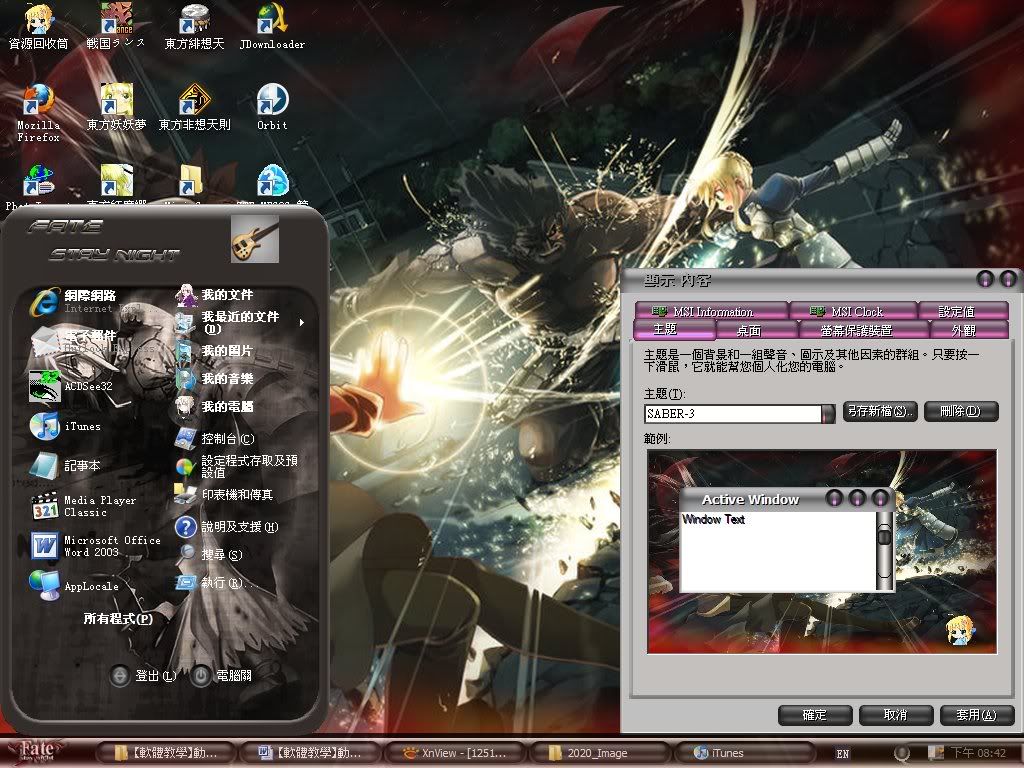Switch to 2020_Image folder taskbar button
This screenshot has height=768, width=1024.
click(x=600, y=753)
